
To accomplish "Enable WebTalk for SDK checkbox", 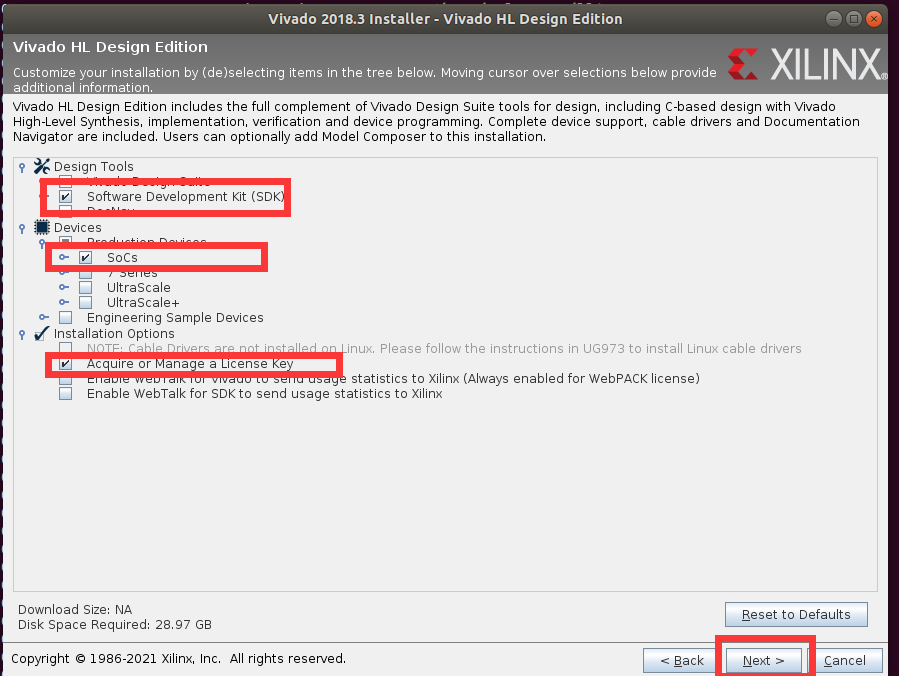I will (x=65, y=393).
